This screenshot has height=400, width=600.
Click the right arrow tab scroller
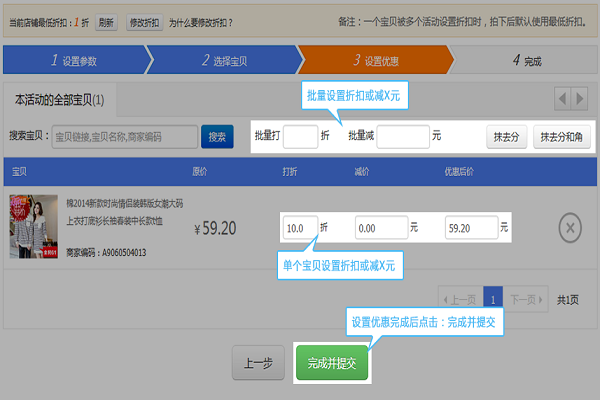pyautogui.click(x=579, y=99)
